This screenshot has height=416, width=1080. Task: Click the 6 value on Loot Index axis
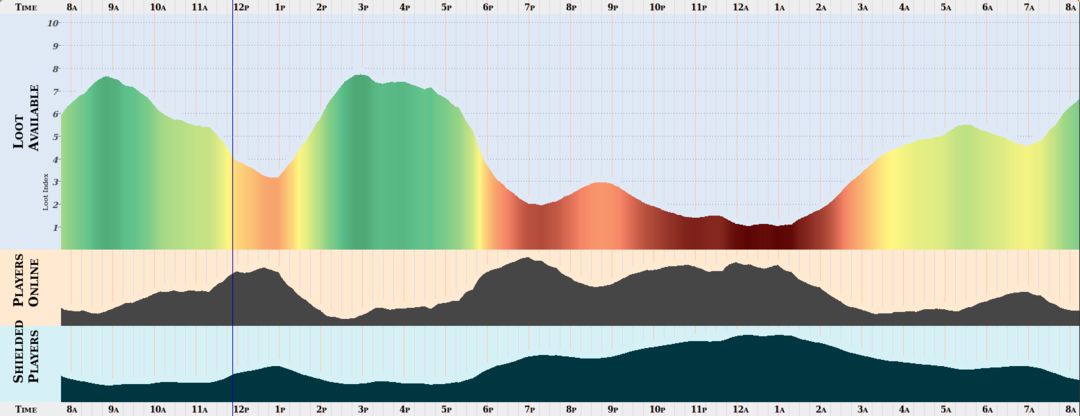(56, 114)
